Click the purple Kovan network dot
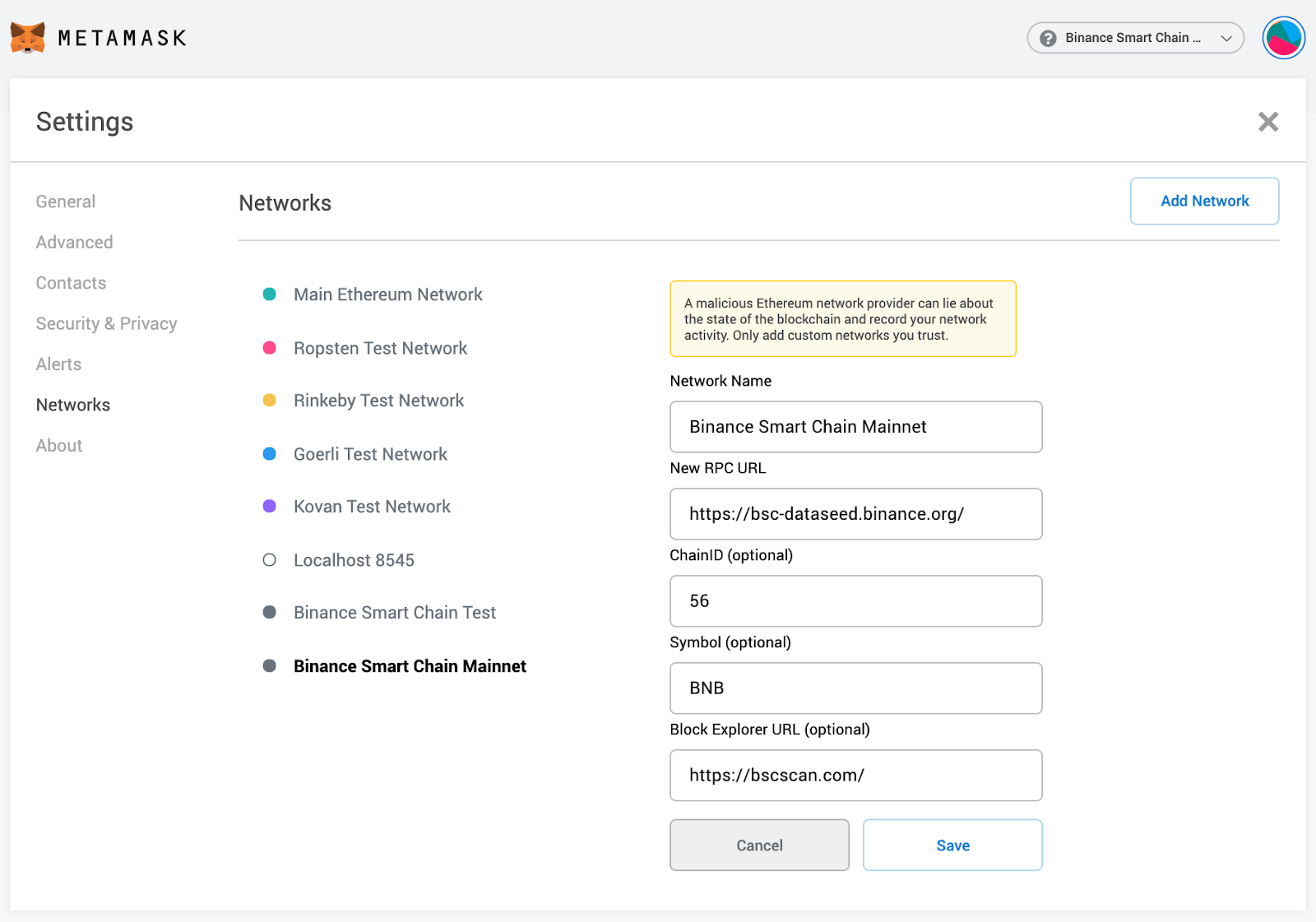Screen dimensions: 1316x922 pos(269,507)
